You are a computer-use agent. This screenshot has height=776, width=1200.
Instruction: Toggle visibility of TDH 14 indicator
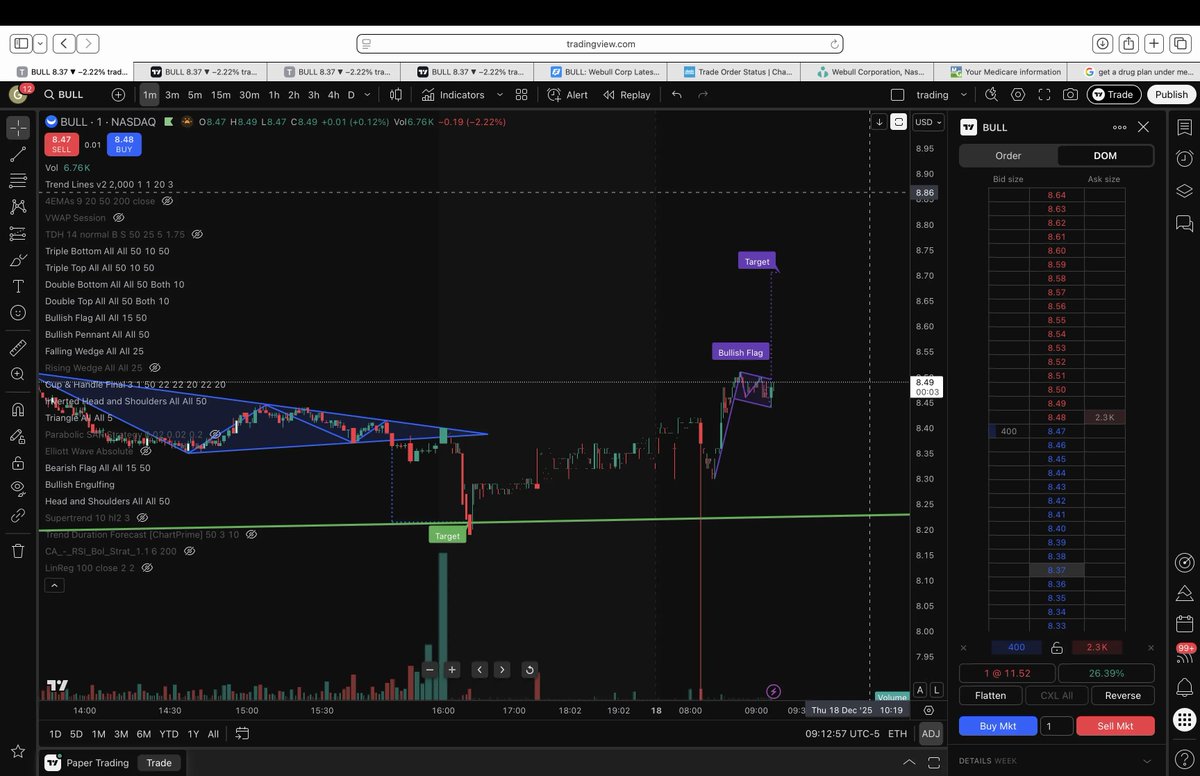click(x=197, y=234)
